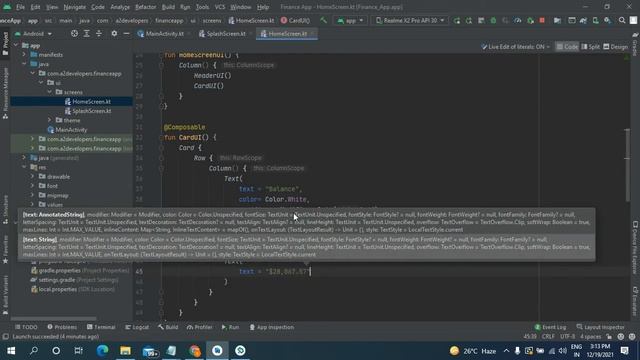Click Select Opened File target icon in Project panel

tap(74, 34)
